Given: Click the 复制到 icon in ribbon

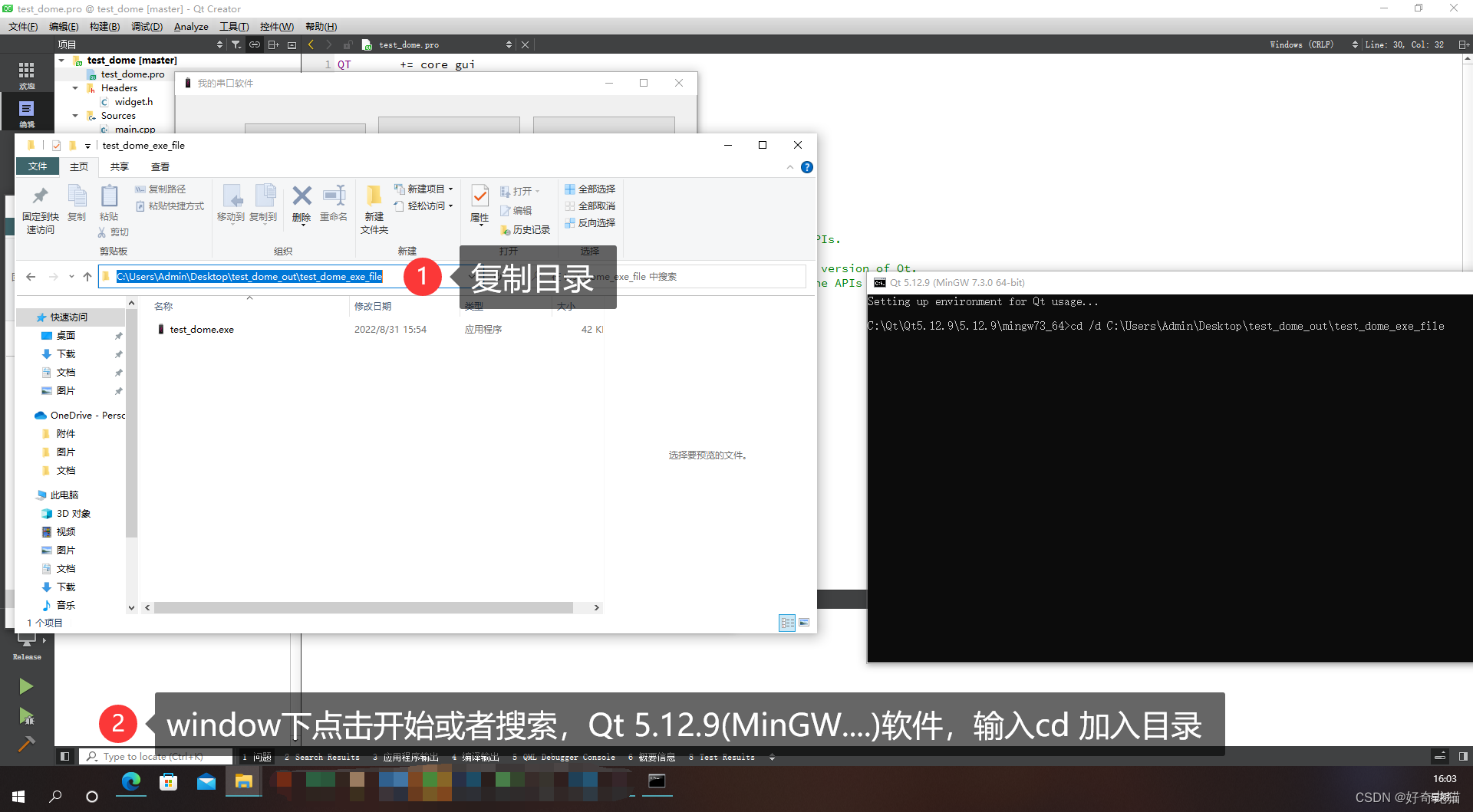Looking at the screenshot, I should (264, 196).
